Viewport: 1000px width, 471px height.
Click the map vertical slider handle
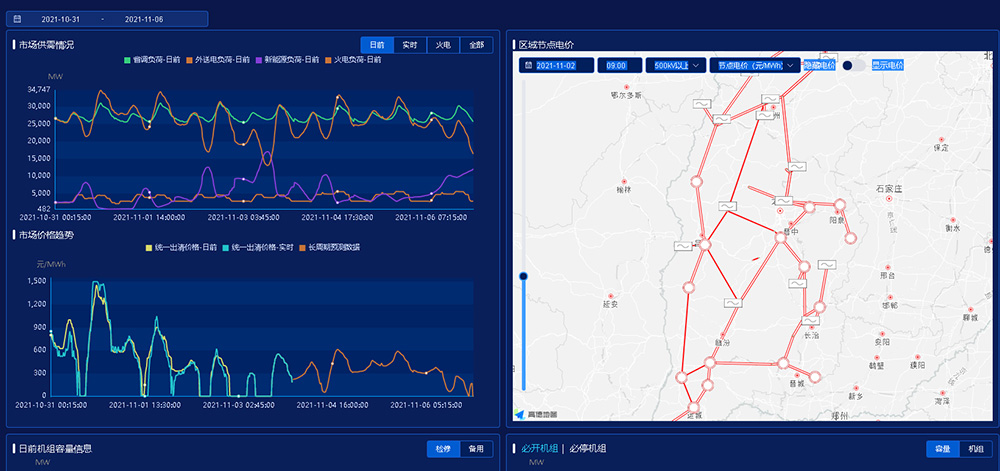[524, 276]
